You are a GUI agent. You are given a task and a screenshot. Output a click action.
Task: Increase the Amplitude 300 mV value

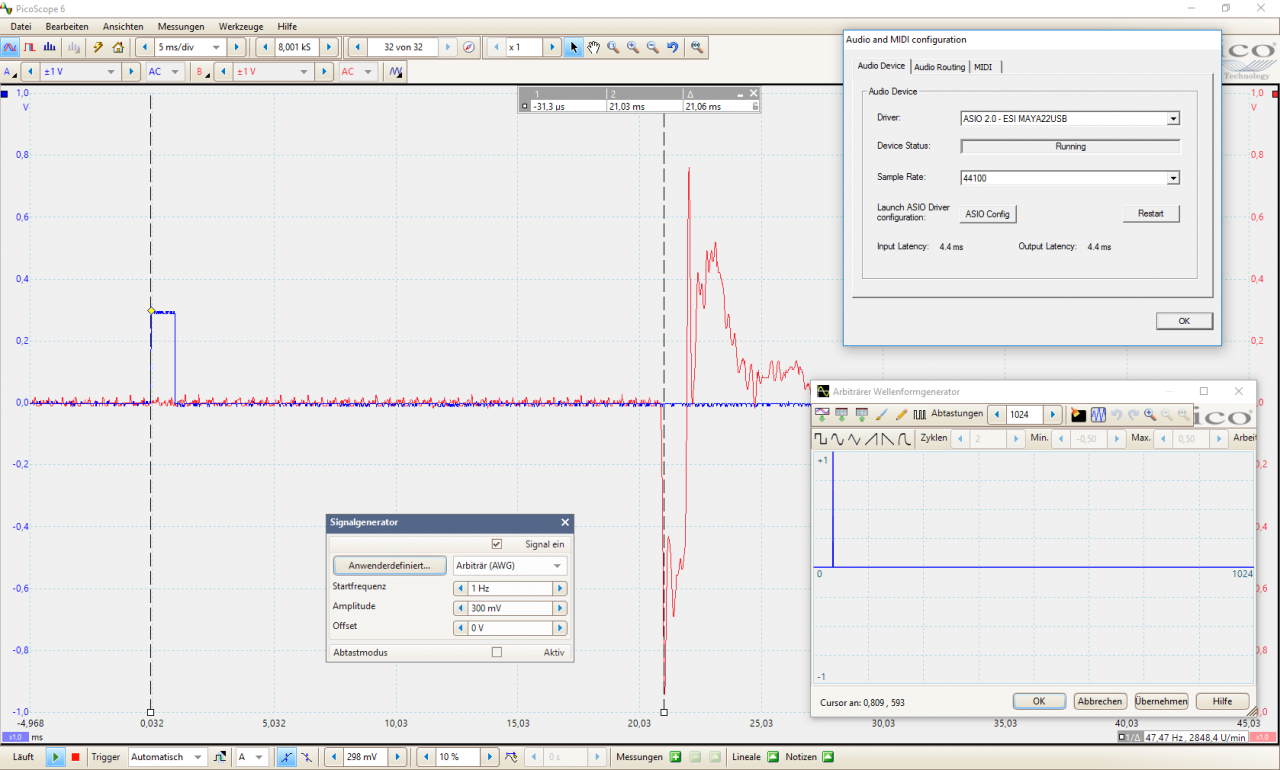coord(560,608)
